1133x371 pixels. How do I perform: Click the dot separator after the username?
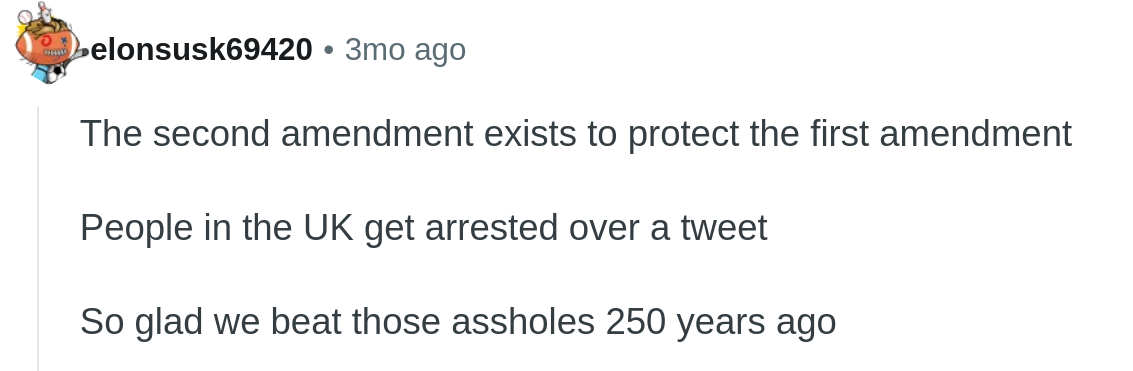point(329,51)
